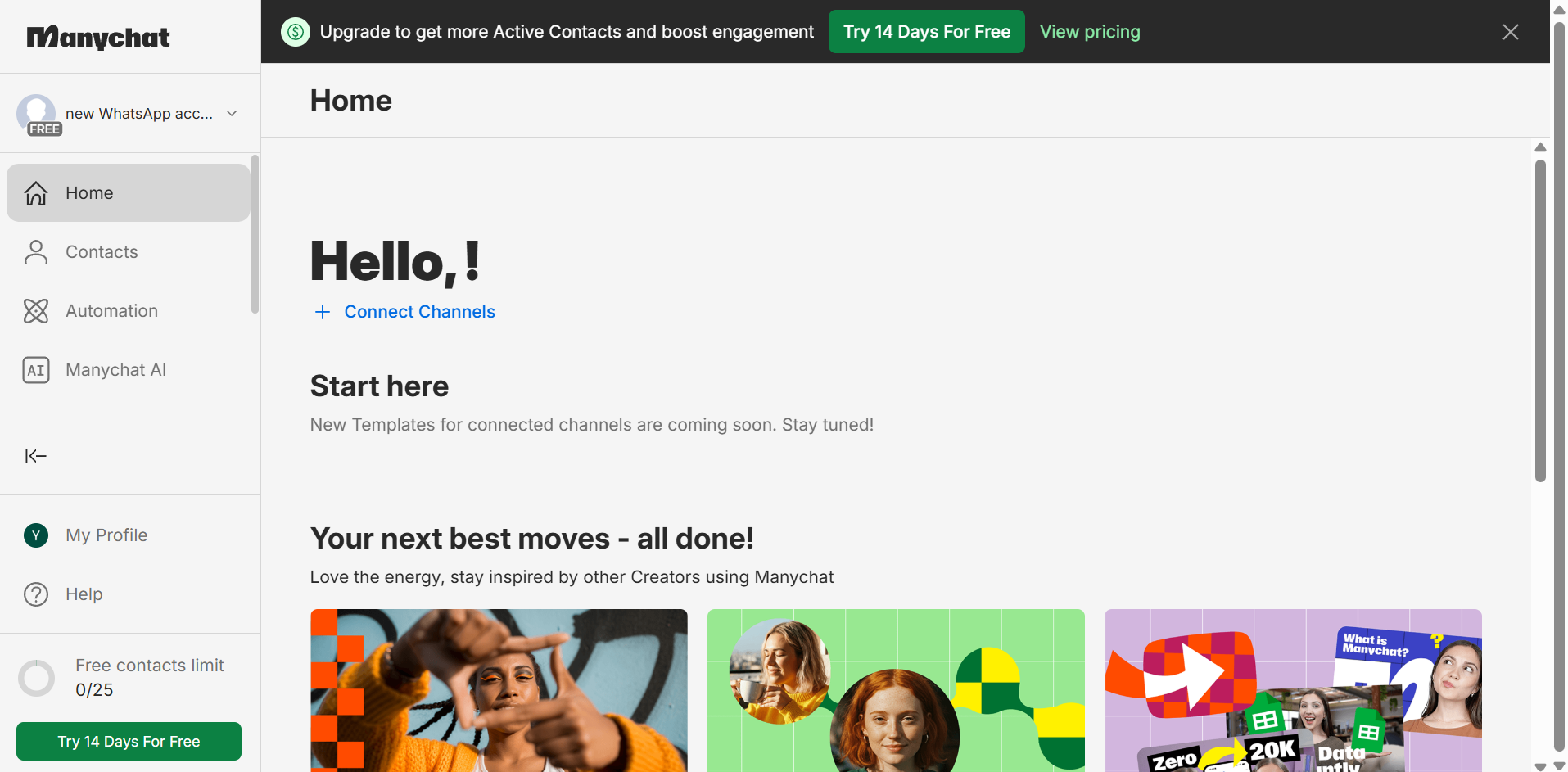Open Contacts in the sidebar menu
Screen dimensions: 1568x772
click(x=129, y=252)
